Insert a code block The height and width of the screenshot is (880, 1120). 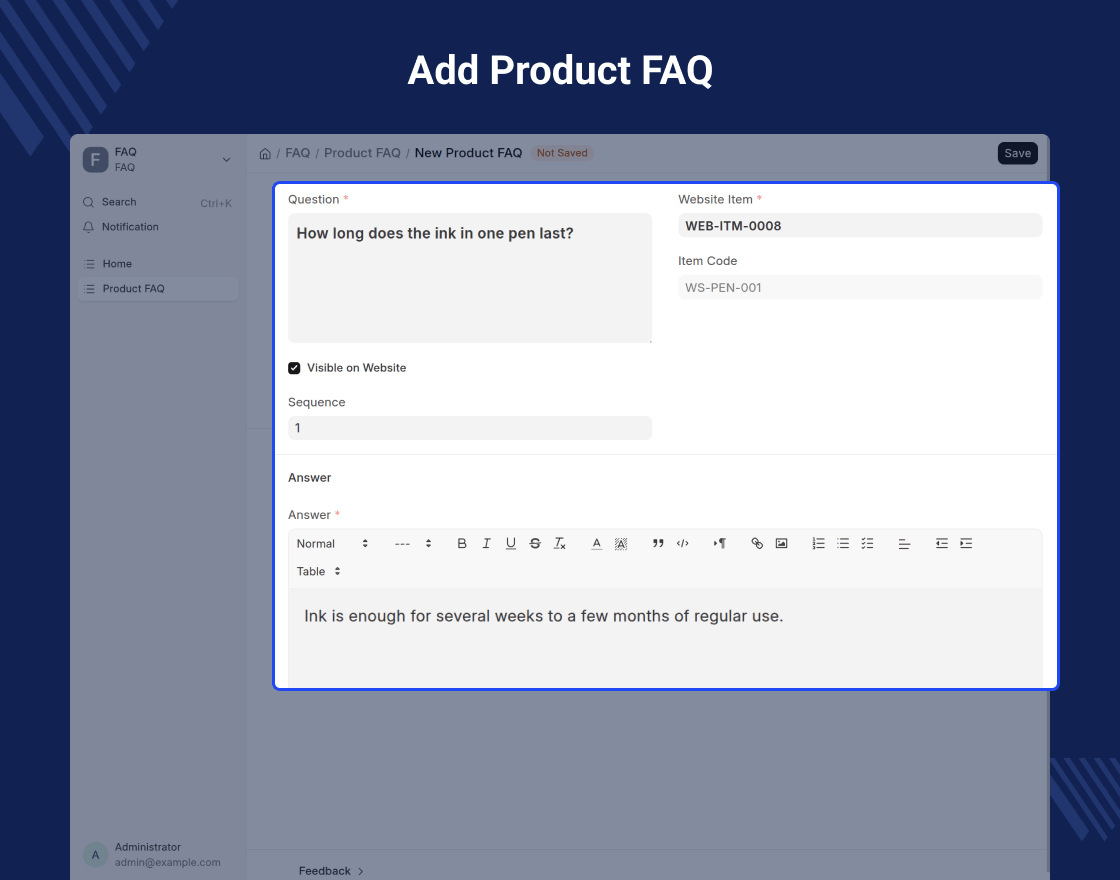tap(682, 544)
